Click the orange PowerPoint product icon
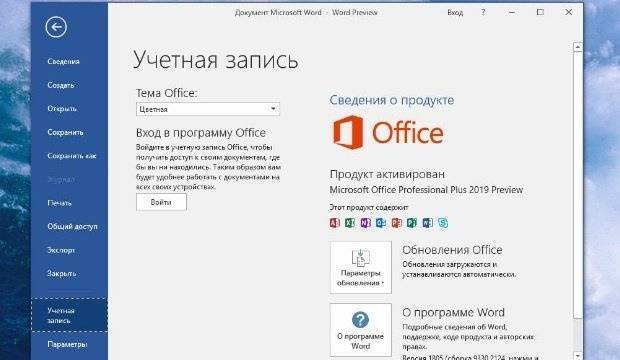 (x=397, y=223)
